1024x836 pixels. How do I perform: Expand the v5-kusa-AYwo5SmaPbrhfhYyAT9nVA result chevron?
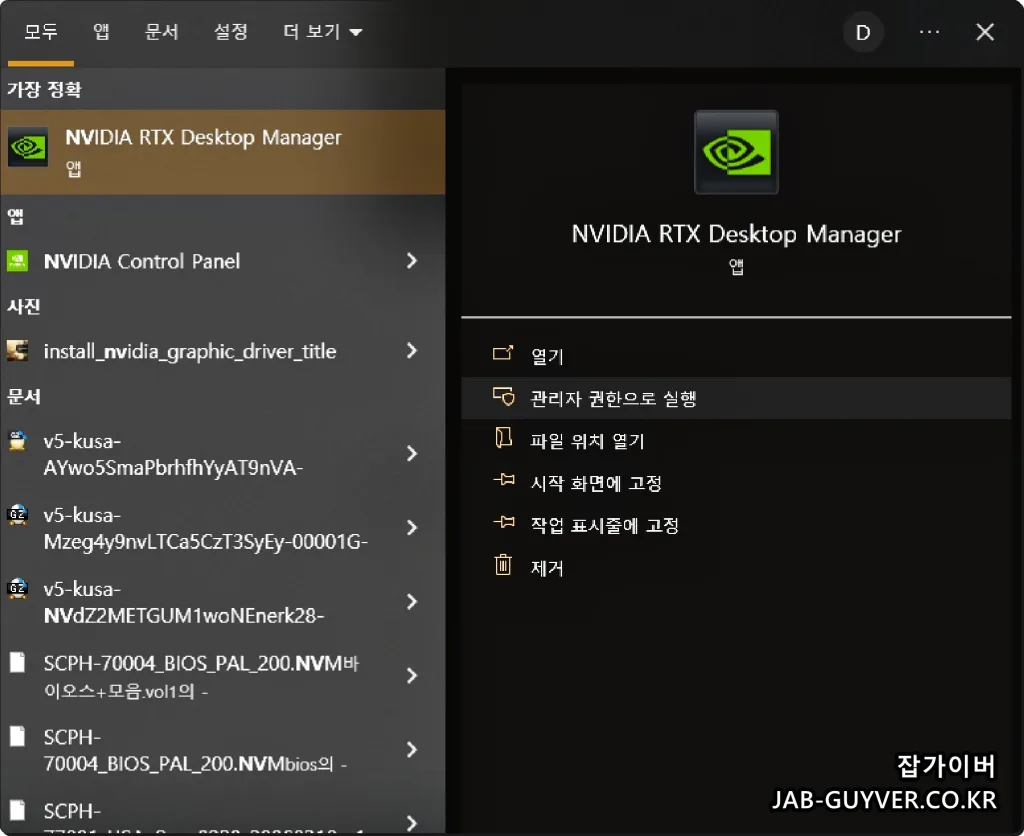[412, 453]
